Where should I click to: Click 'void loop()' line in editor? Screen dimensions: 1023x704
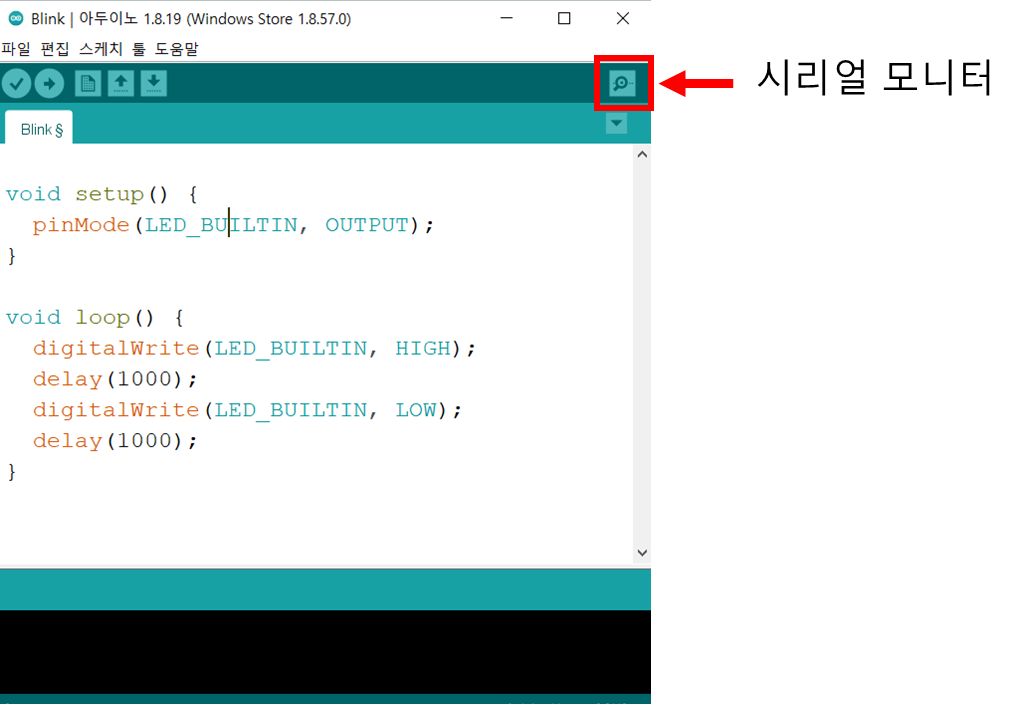point(95,318)
